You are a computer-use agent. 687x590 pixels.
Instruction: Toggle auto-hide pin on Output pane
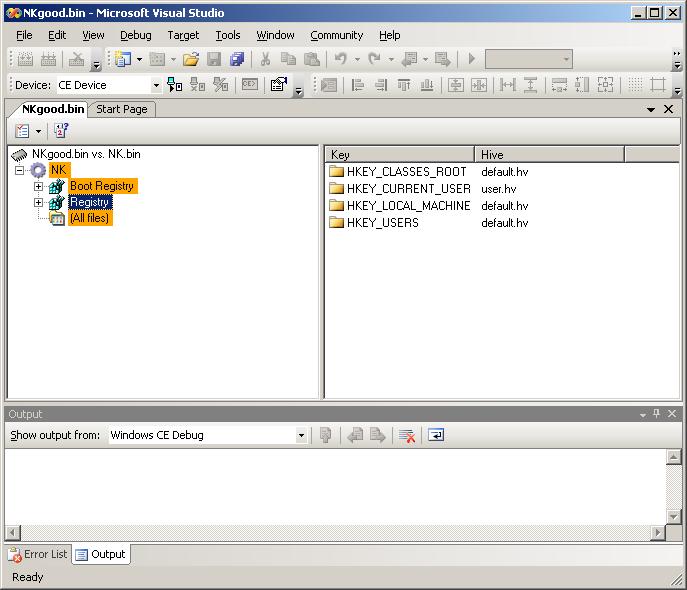pyautogui.click(x=656, y=413)
